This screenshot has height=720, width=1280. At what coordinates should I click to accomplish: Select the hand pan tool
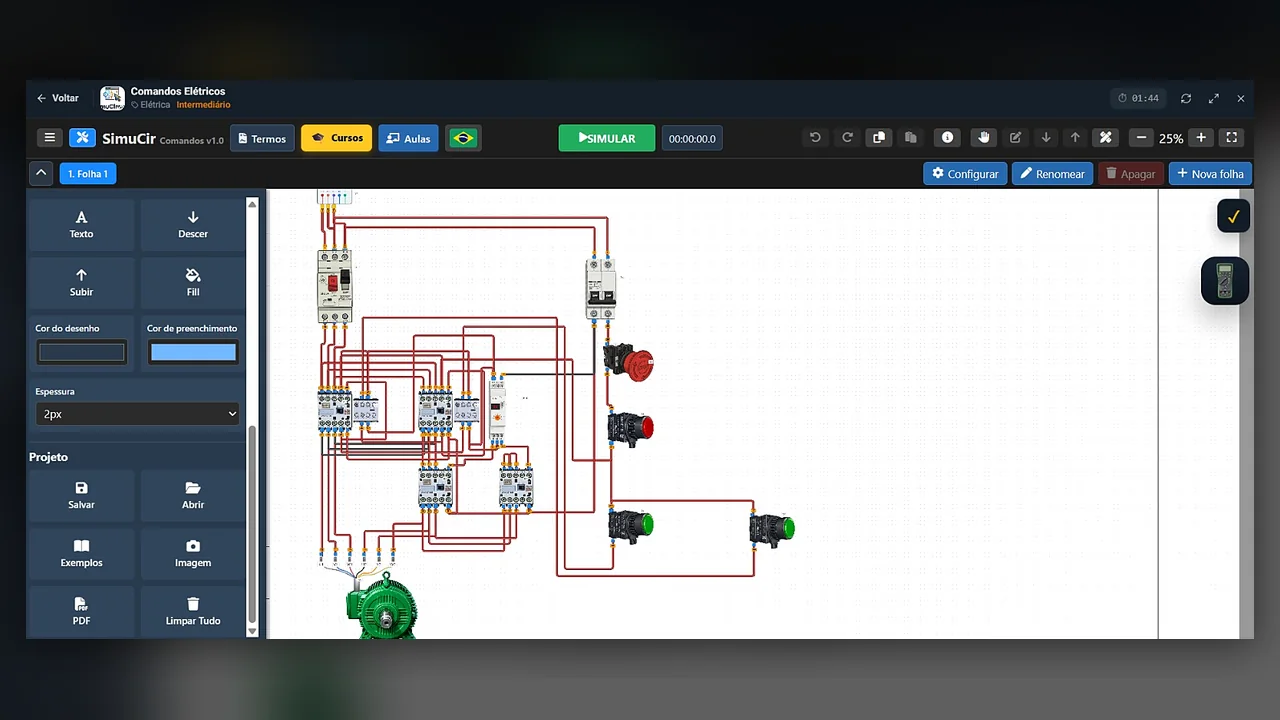984,138
